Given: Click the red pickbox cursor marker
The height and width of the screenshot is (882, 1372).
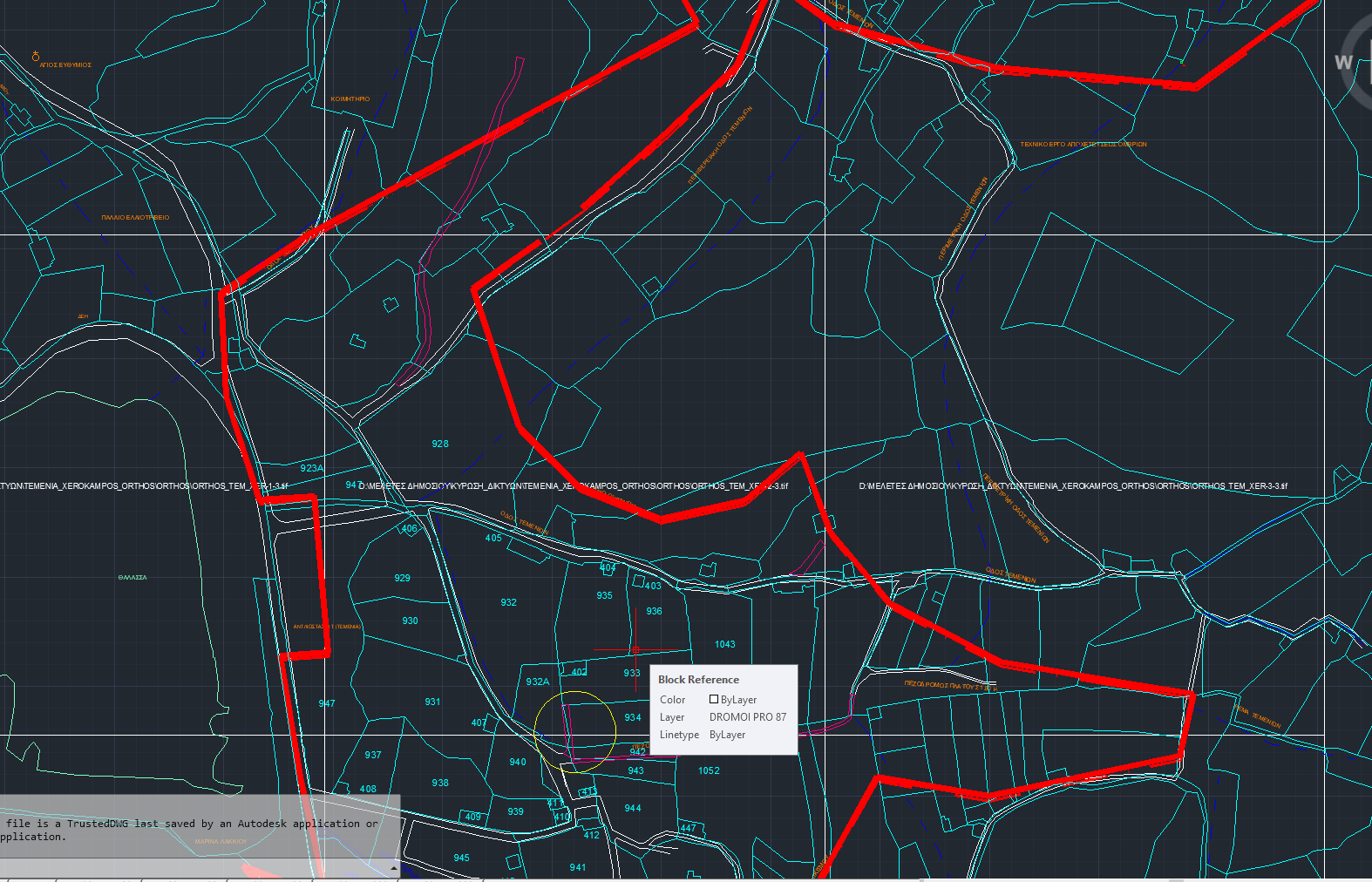Looking at the screenshot, I should pyautogui.click(x=635, y=650).
